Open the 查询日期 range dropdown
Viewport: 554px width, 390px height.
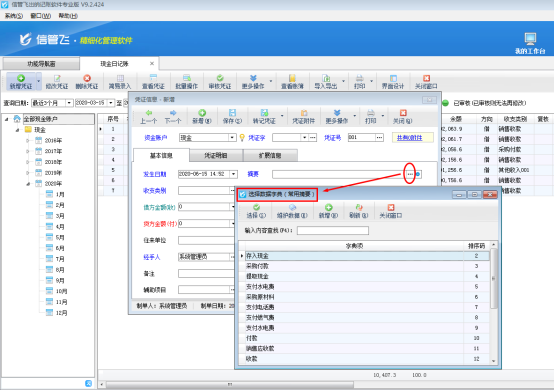pos(69,103)
